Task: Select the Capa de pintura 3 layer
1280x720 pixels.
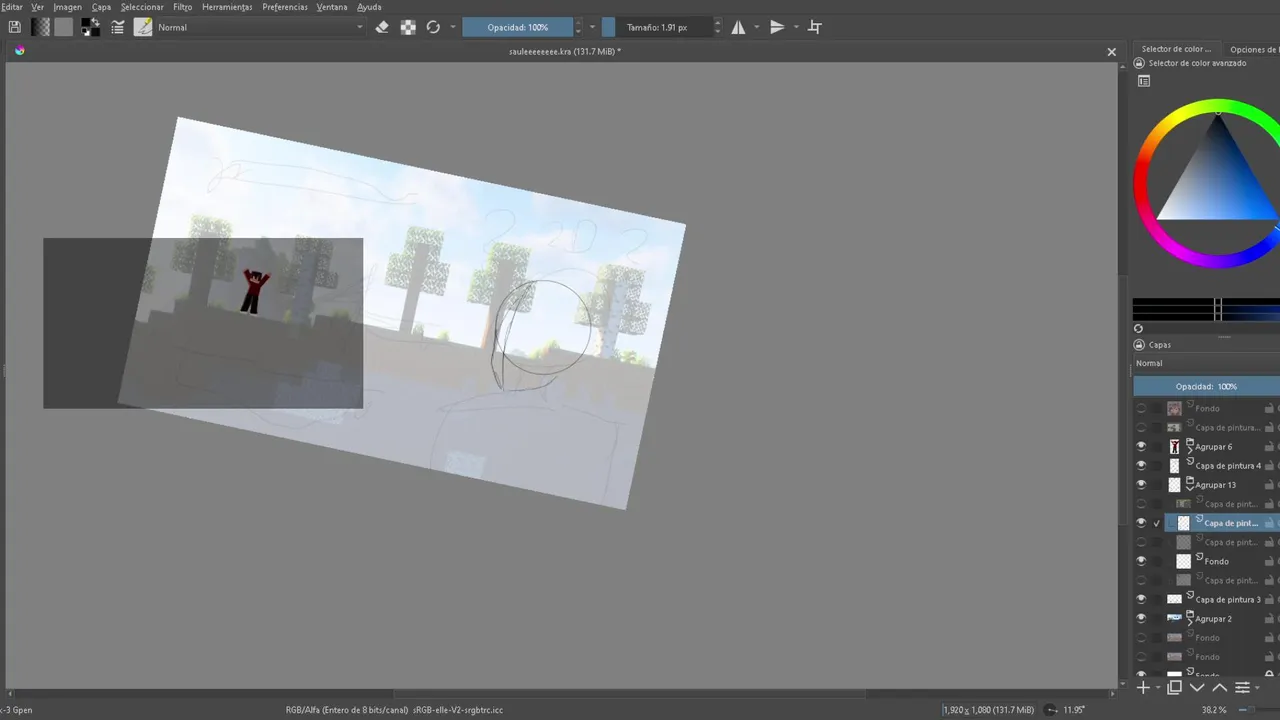Action: pos(1228,600)
